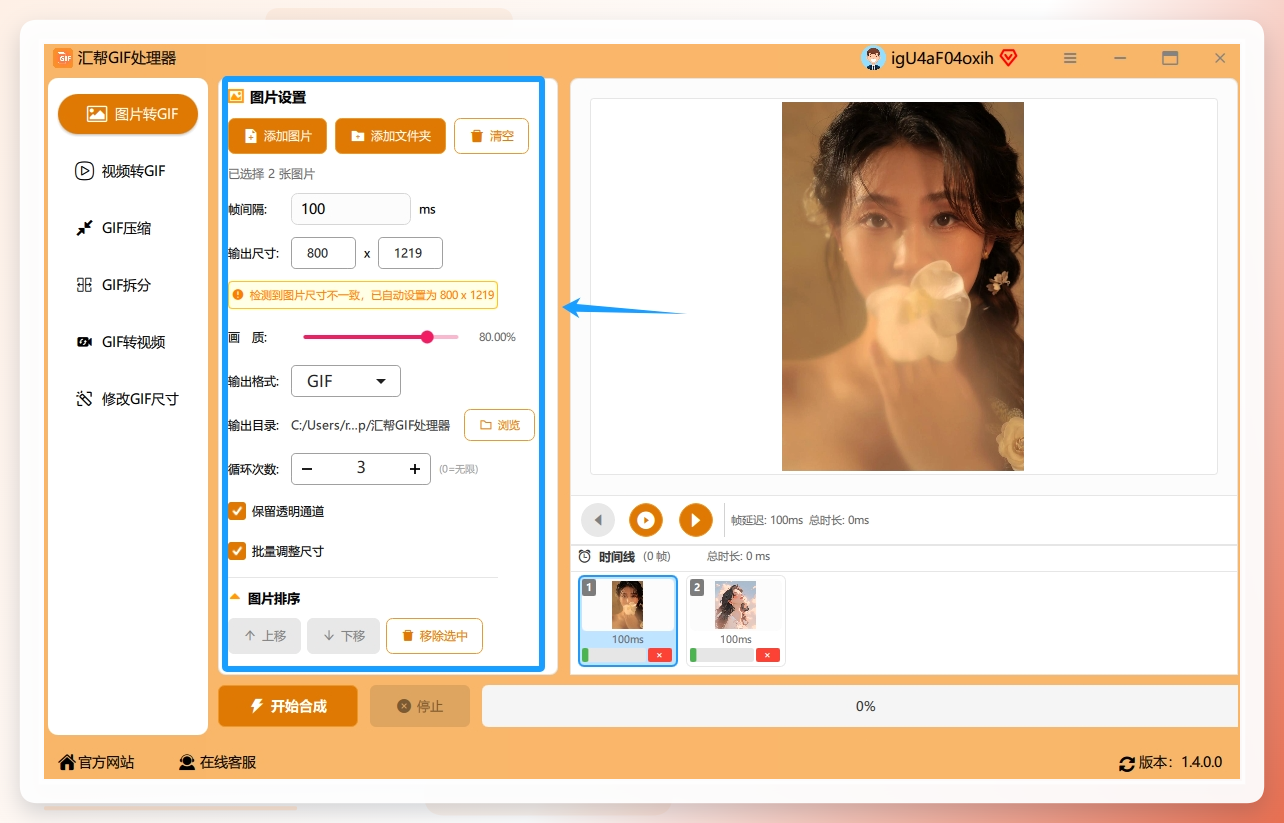
Task: Click the output width field showing 800
Action: [x=323, y=253]
